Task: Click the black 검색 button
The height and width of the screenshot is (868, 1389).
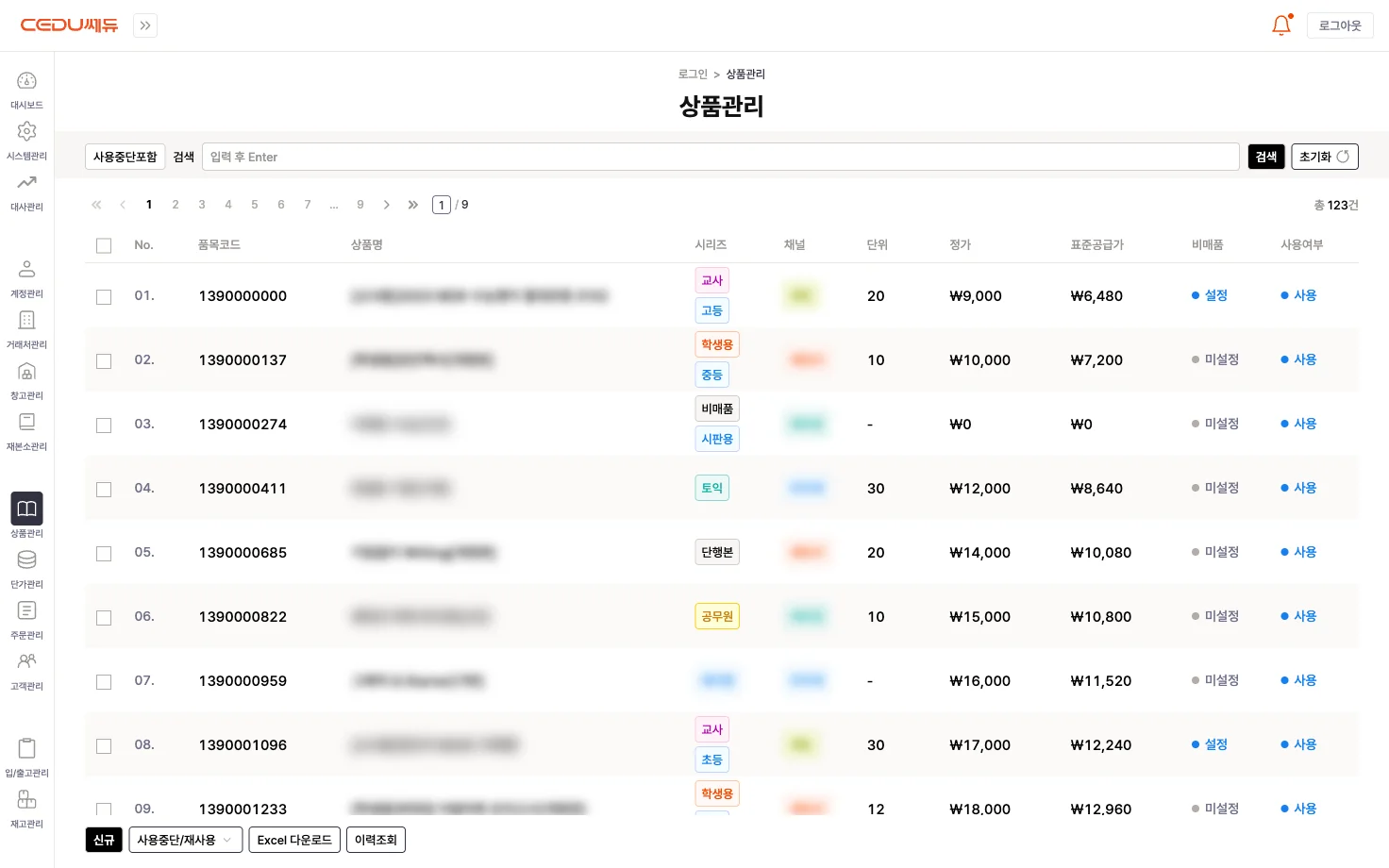Action: [x=1266, y=157]
